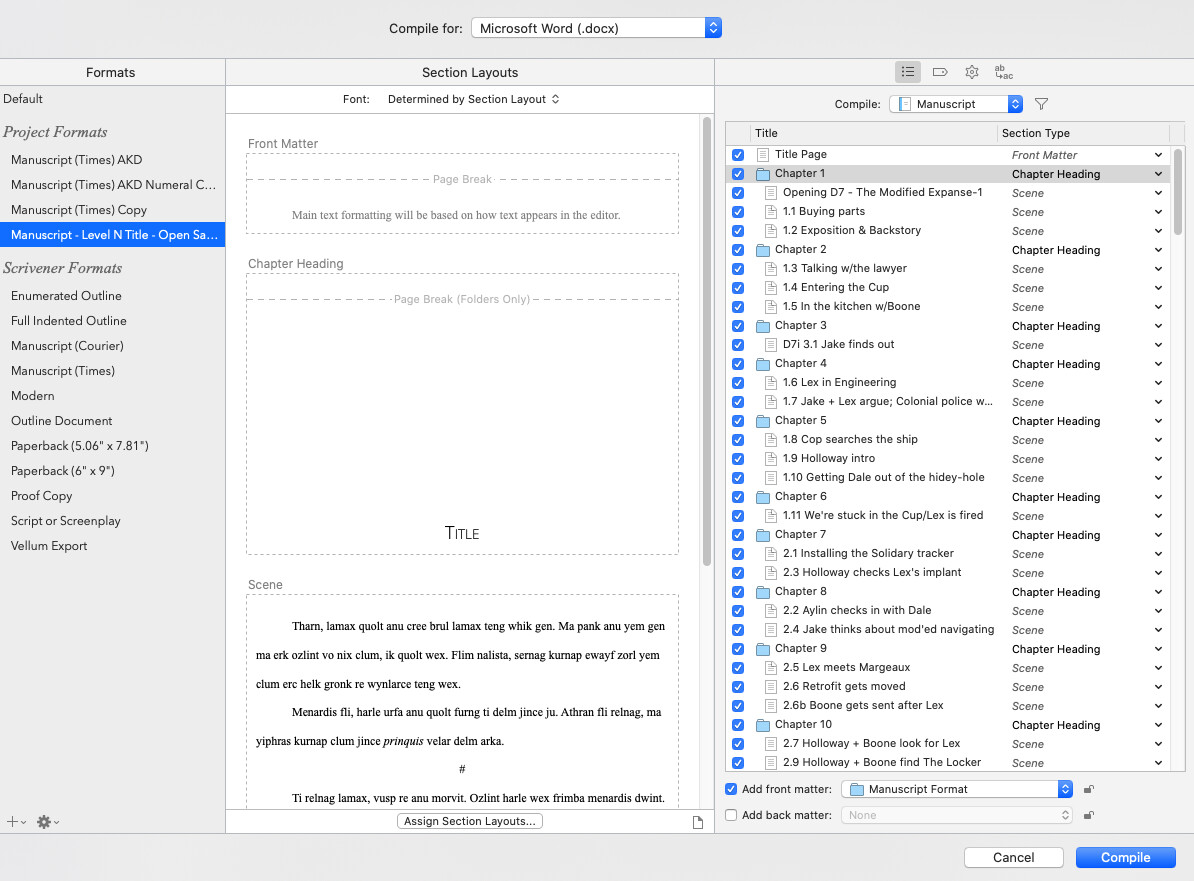Open the back matter None dropdown

(x=957, y=815)
